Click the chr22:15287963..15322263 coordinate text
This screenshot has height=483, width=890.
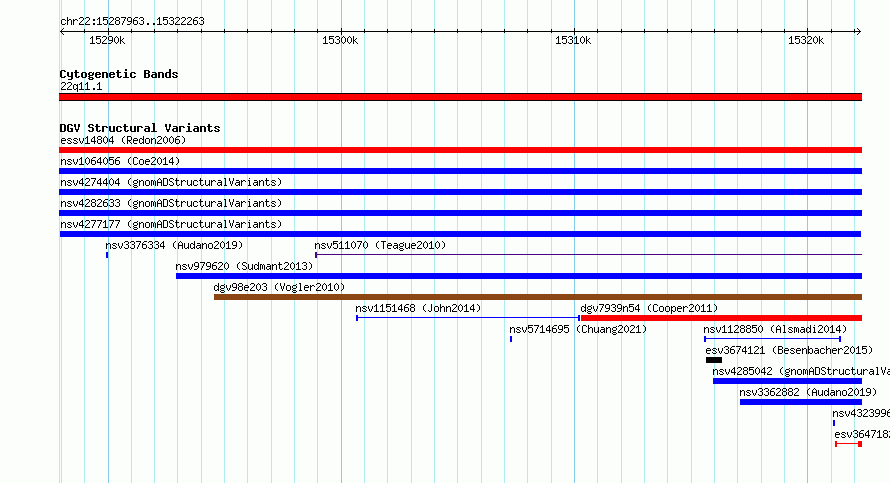coord(132,21)
